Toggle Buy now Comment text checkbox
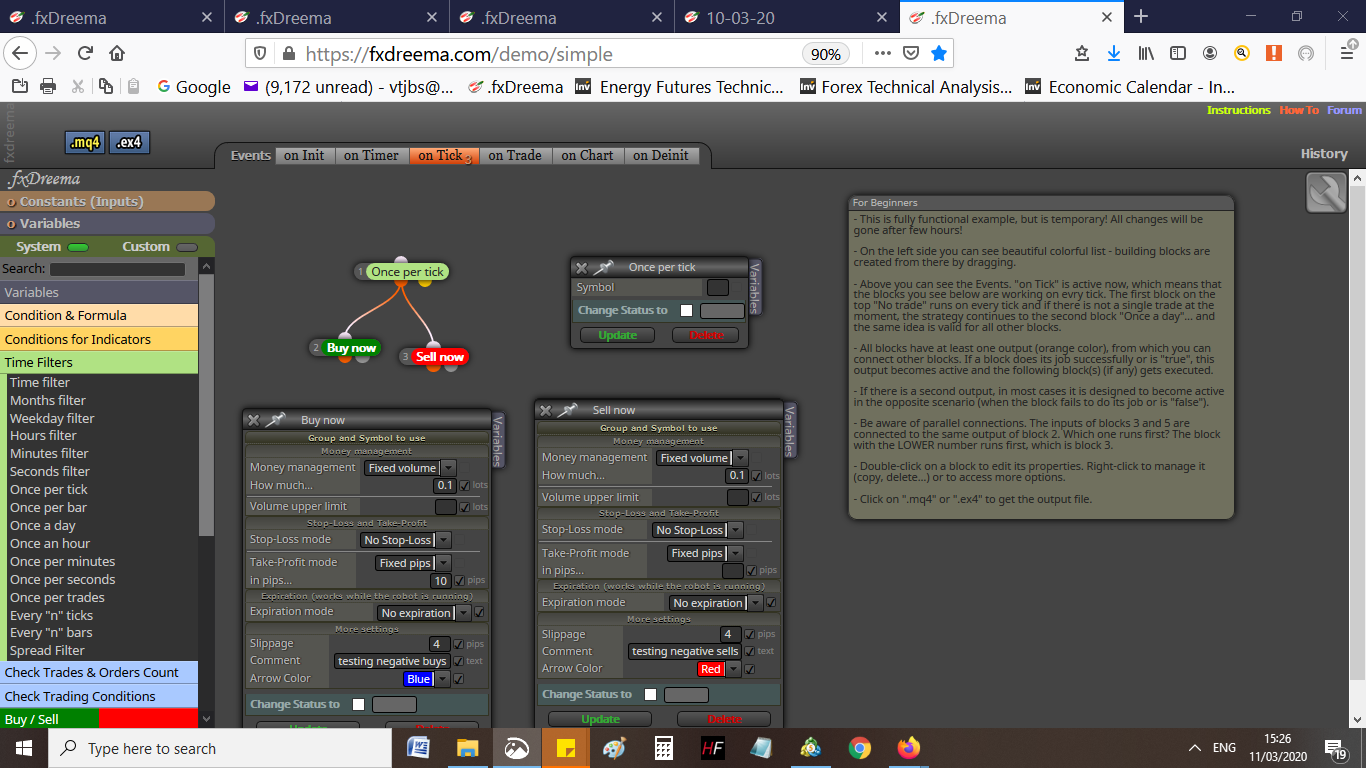 459,661
